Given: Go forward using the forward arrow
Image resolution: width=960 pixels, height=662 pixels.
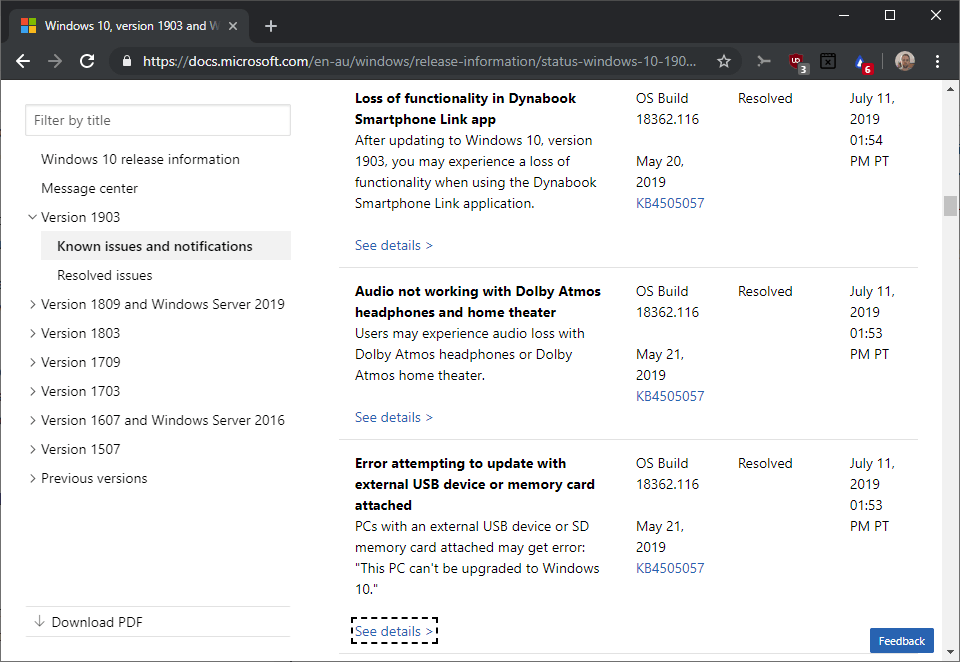Looking at the screenshot, I should click(x=55, y=61).
